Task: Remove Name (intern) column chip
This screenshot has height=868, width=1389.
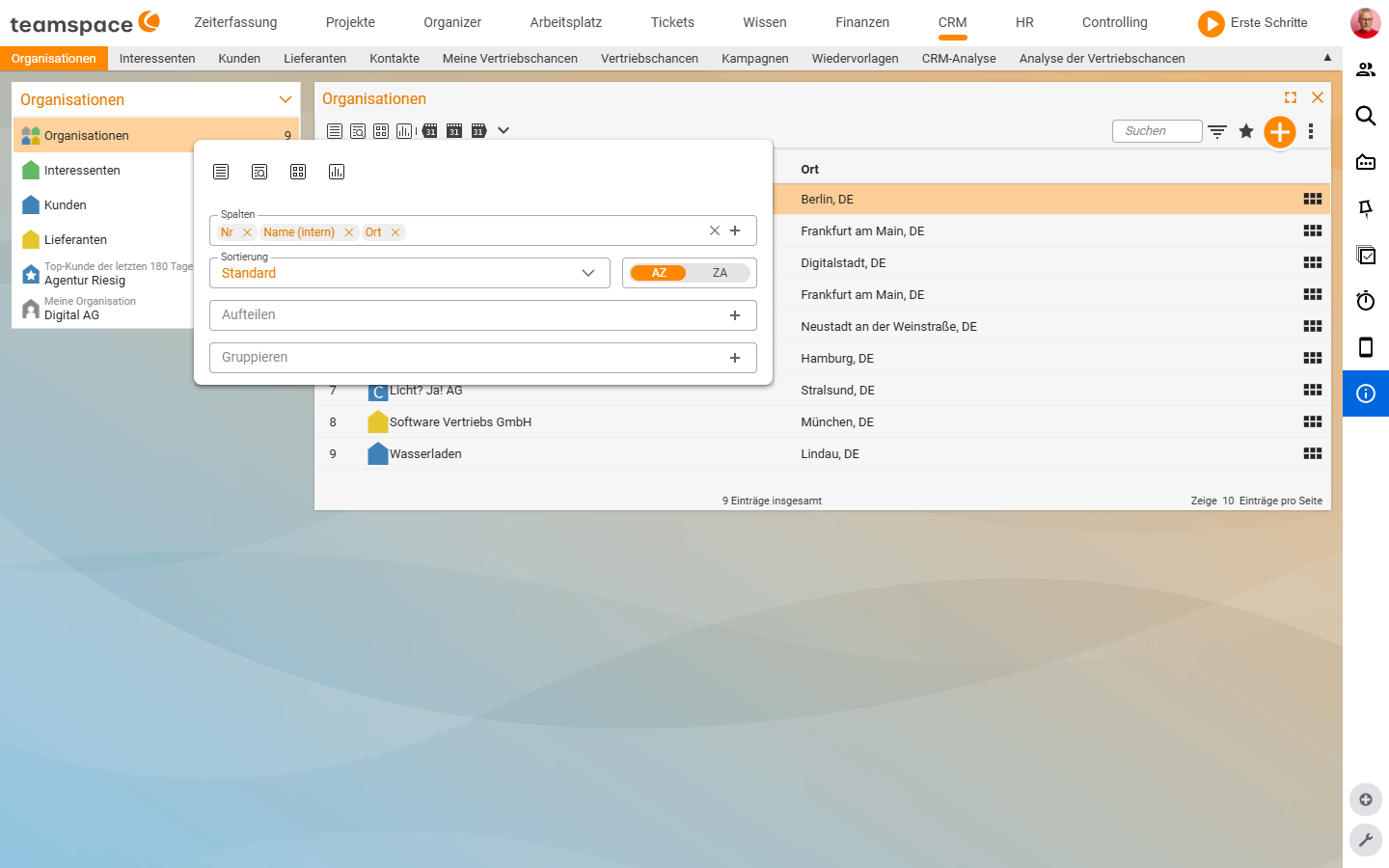Action: pos(349,232)
